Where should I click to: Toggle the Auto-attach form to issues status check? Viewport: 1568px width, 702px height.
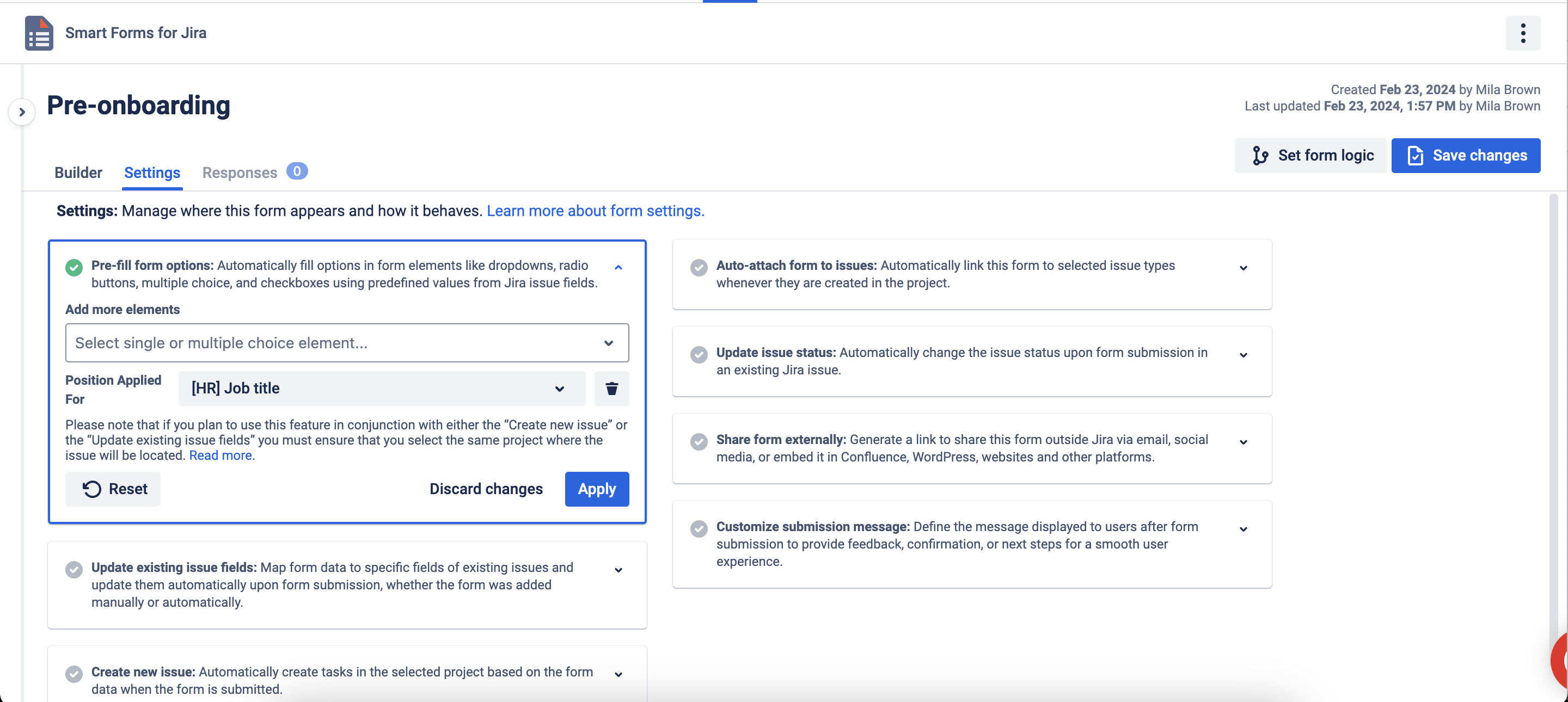[699, 267]
